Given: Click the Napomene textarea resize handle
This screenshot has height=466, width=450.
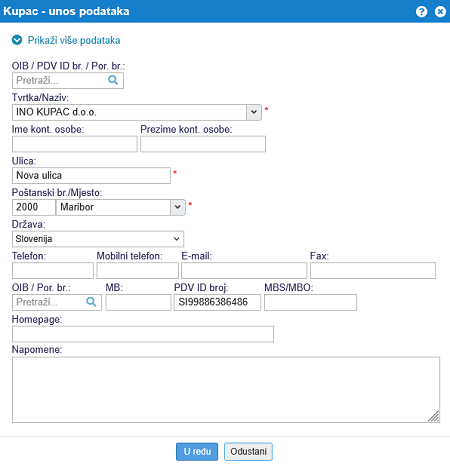Looking at the screenshot, I should point(434,416).
